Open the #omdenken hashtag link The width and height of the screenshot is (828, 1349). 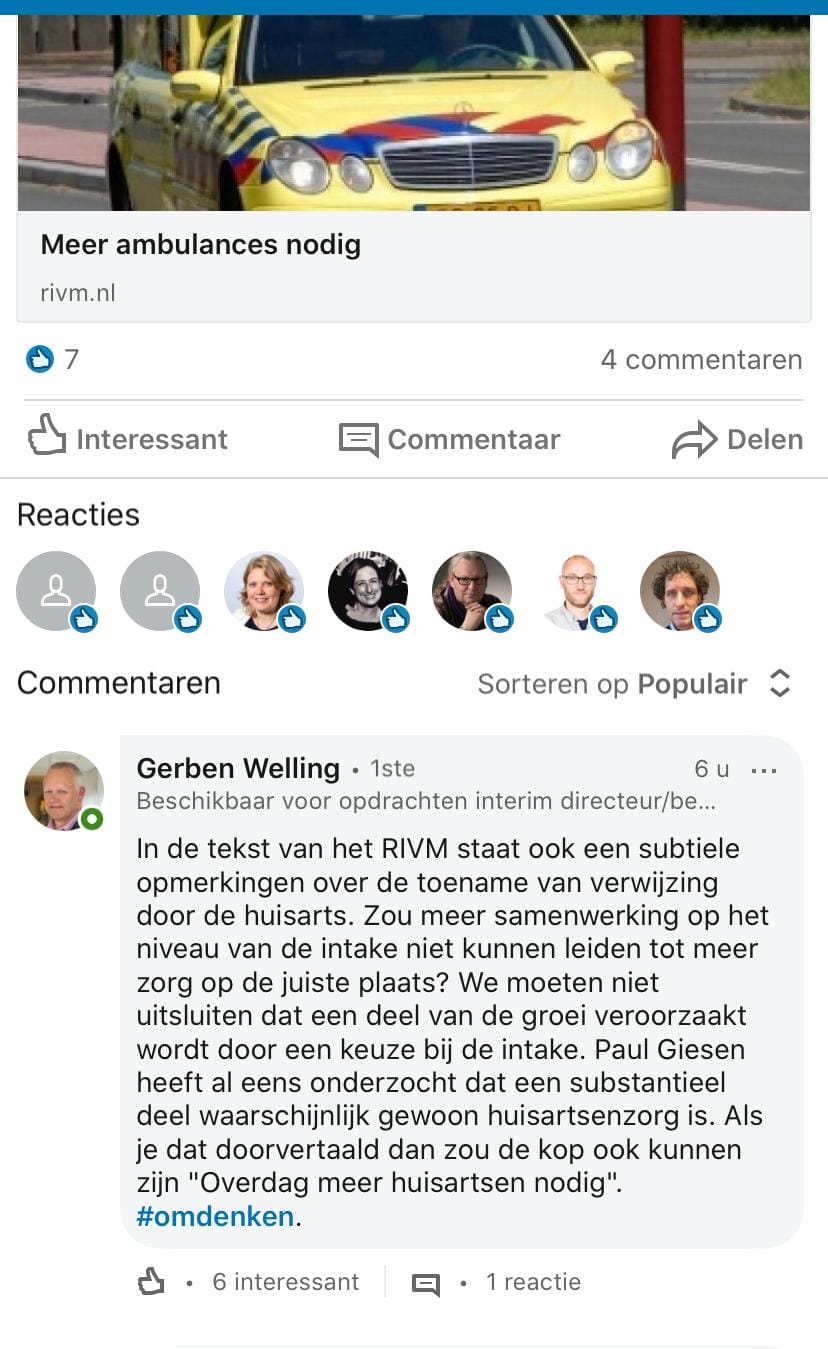(215, 1216)
